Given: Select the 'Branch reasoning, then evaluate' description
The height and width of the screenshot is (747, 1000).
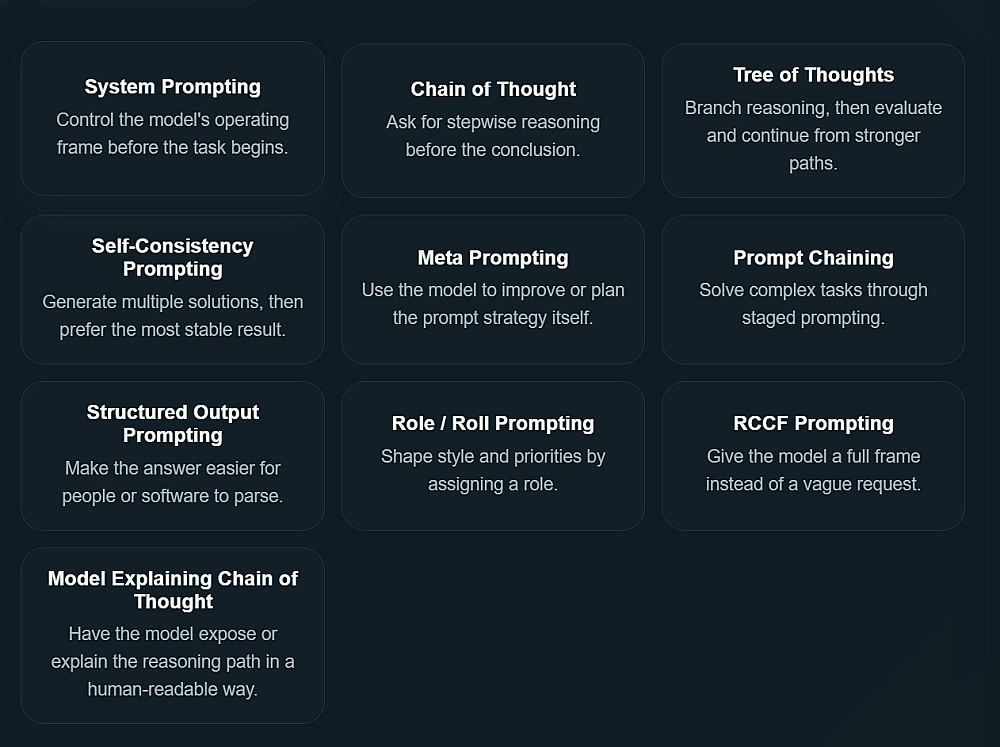Looking at the screenshot, I should pyautogui.click(x=813, y=135).
